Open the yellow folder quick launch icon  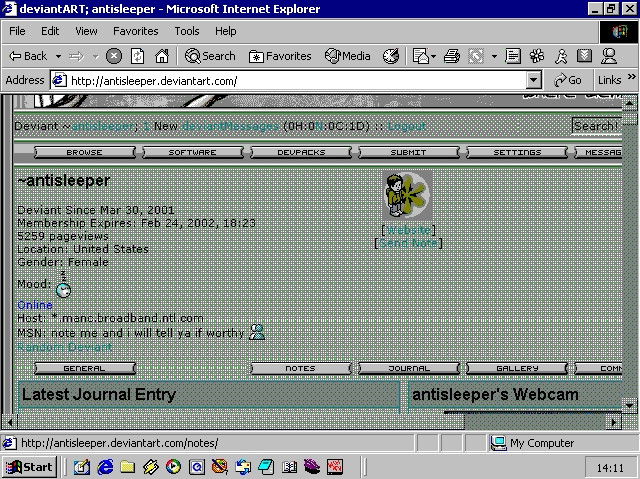(x=128, y=467)
